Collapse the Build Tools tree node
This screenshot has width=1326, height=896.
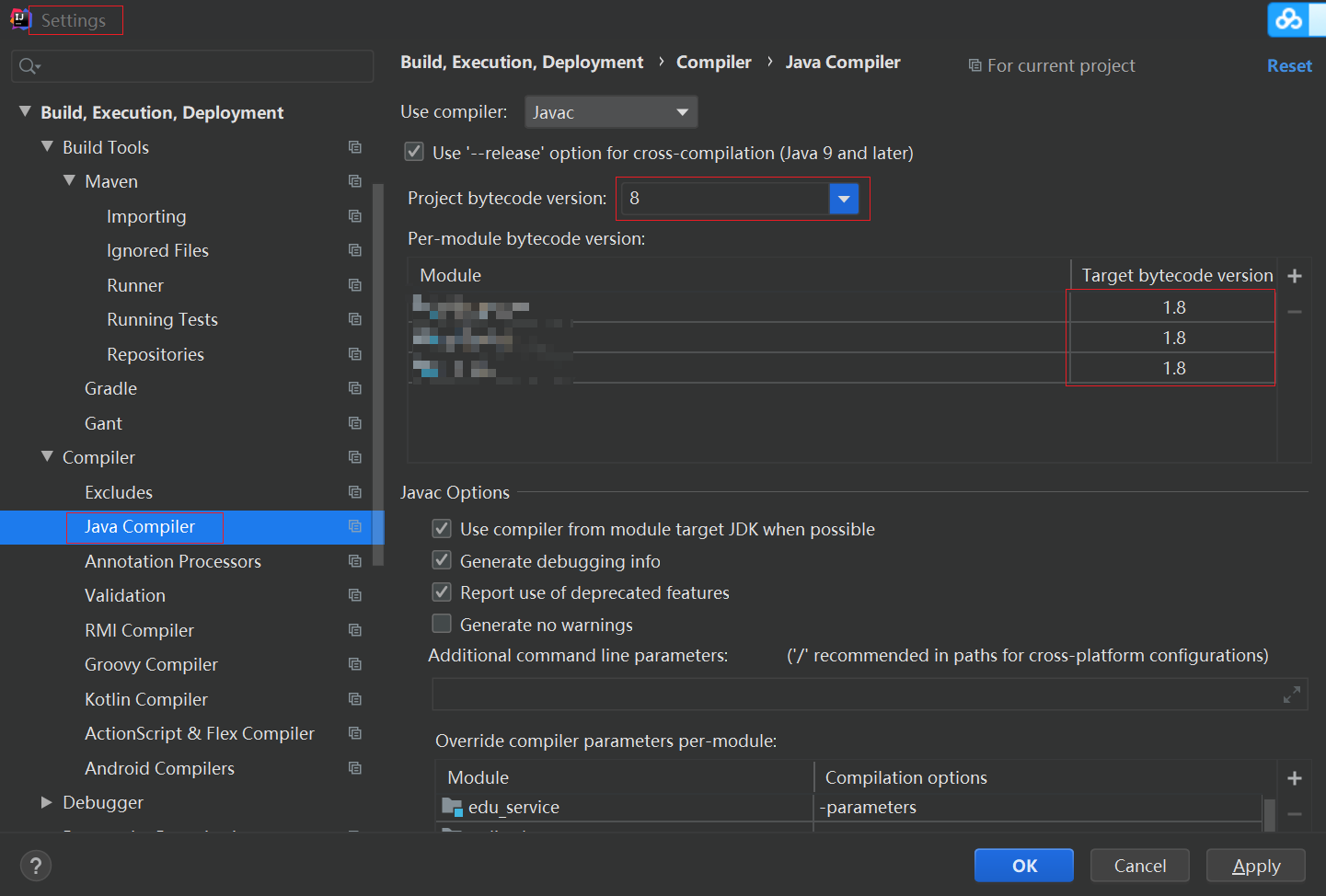pos(47,146)
